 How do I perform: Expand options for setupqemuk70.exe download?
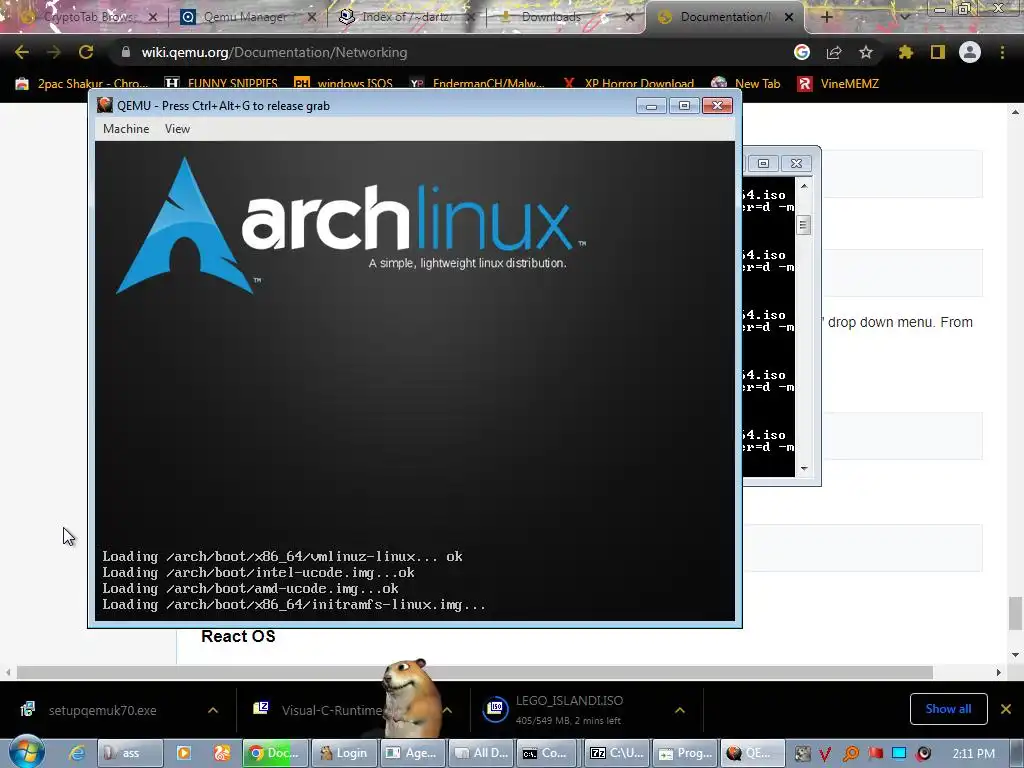coord(213,710)
